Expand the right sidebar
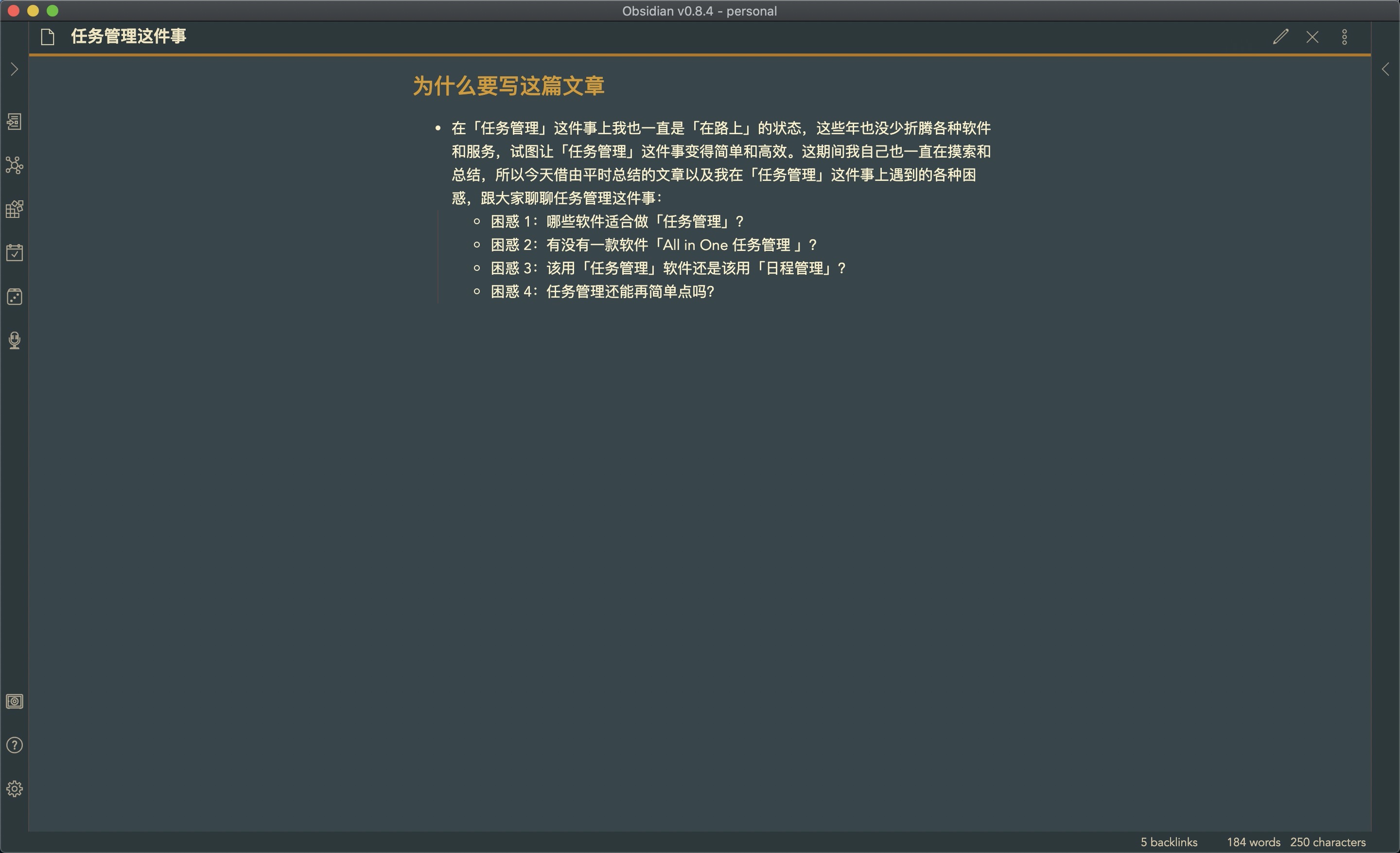 tap(1385, 70)
